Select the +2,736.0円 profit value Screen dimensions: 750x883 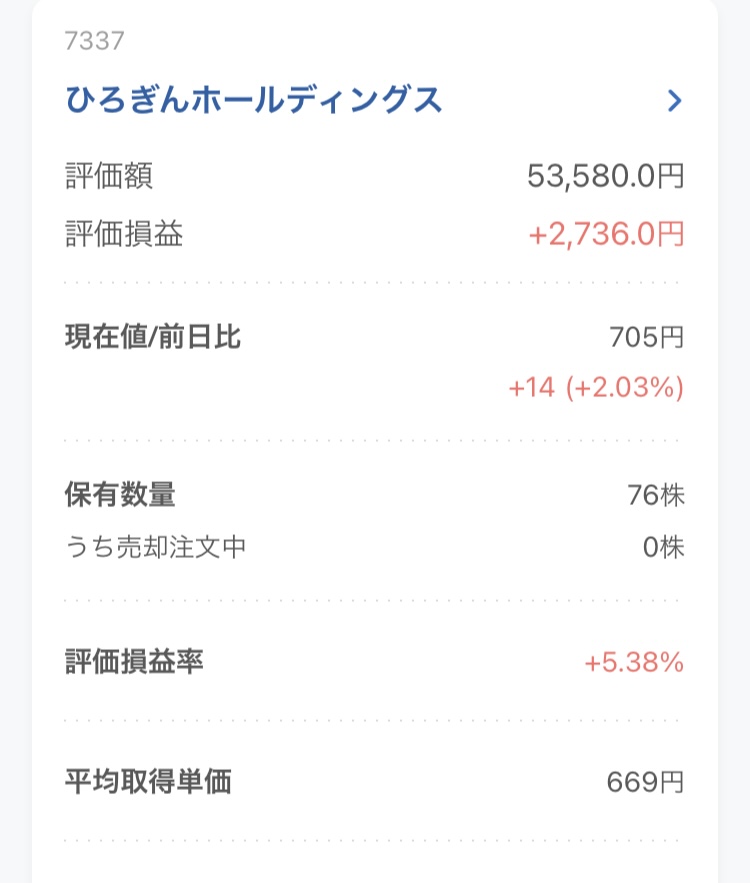606,234
